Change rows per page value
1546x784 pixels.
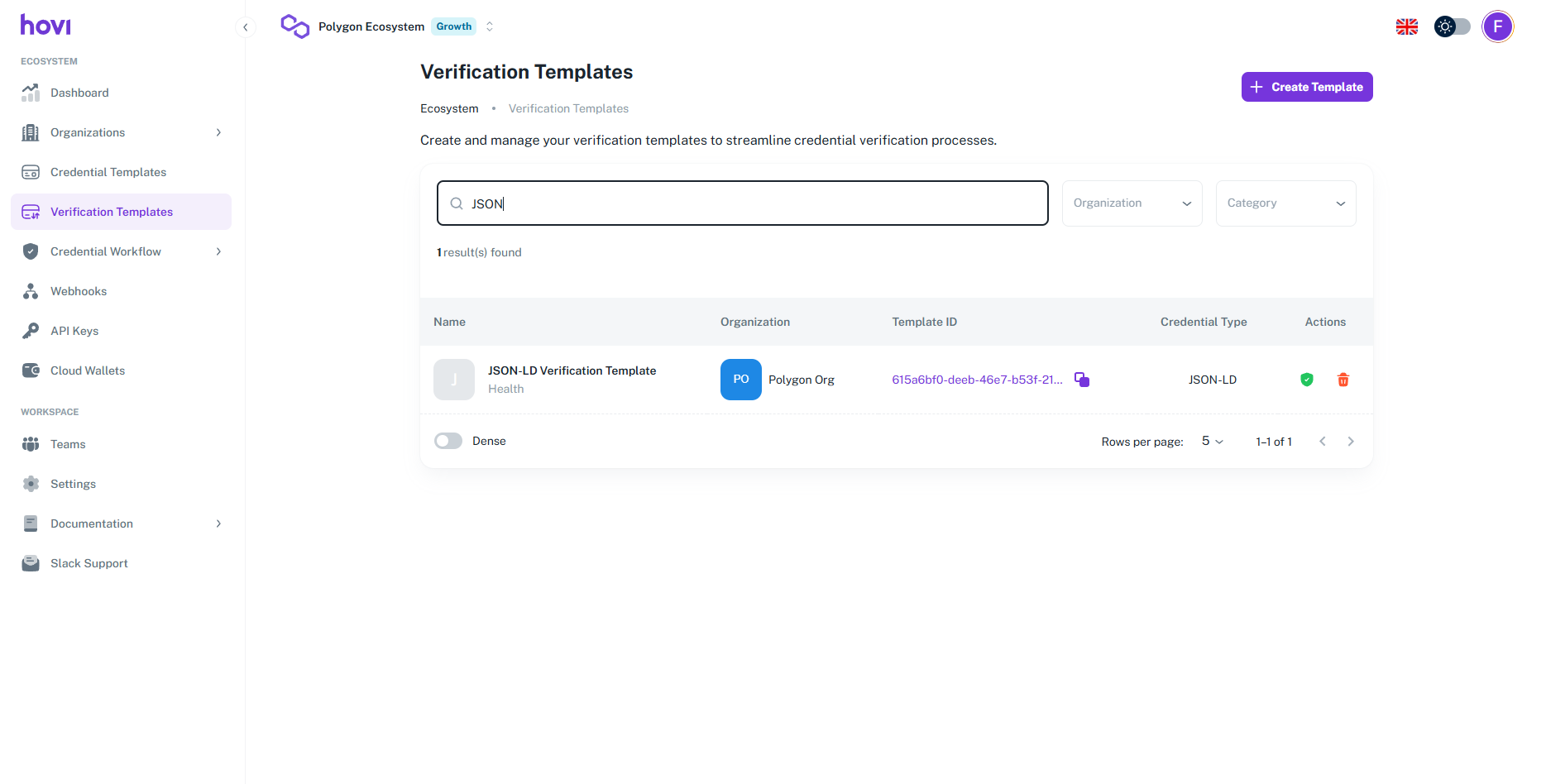click(1212, 442)
